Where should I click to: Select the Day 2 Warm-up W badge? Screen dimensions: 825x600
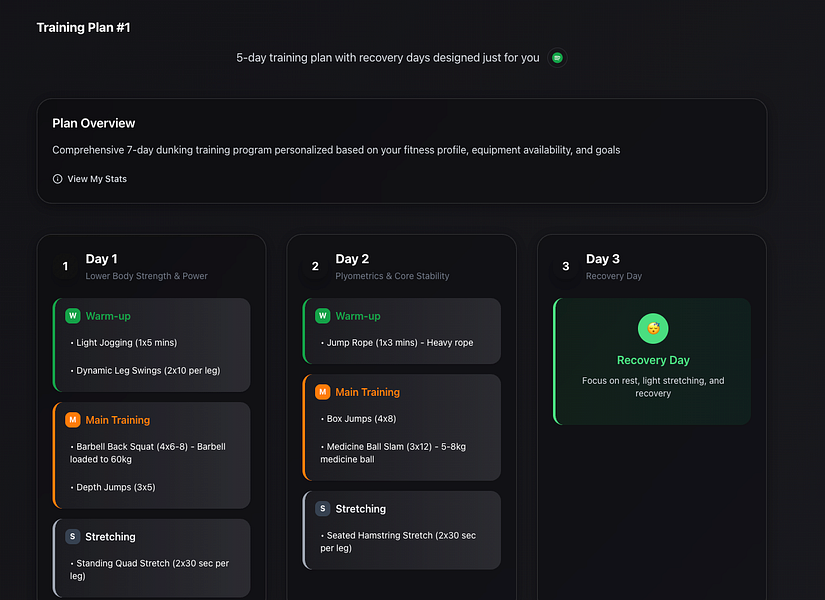click(322, 316)
